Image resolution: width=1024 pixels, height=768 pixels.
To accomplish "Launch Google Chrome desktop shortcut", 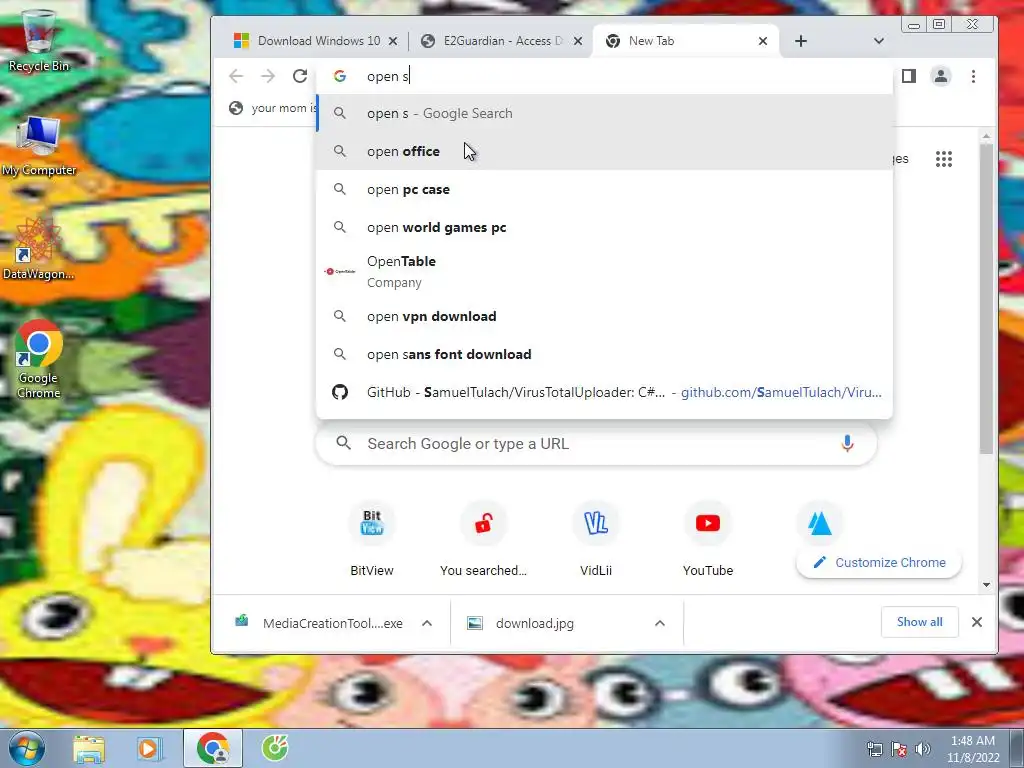I will click(x=39, y=359).
